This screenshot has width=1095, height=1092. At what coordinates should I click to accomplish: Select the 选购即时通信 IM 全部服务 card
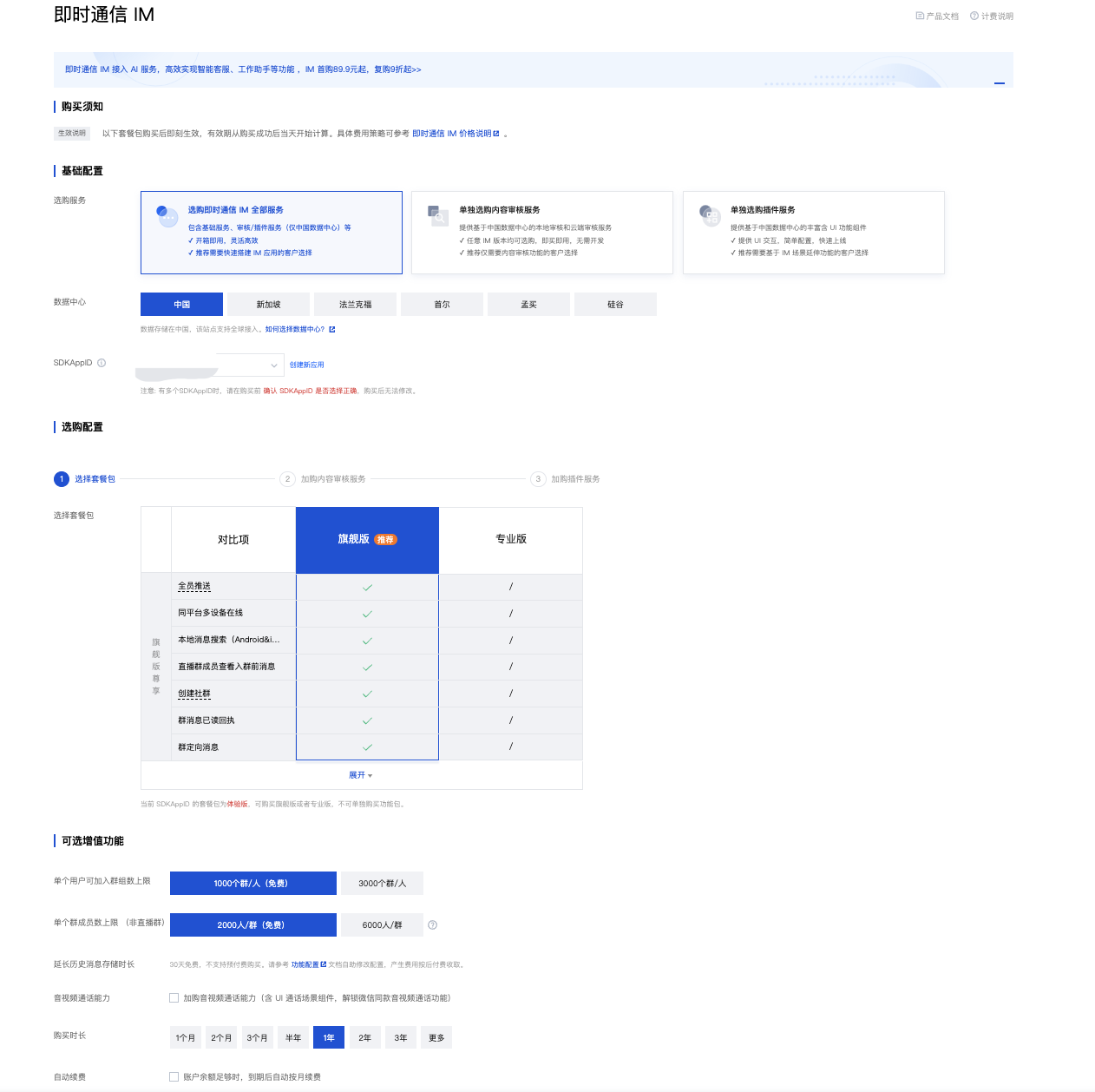[272, 233]
